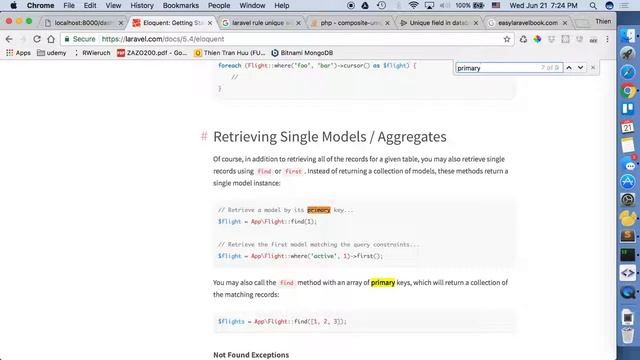640x360 pixels.
Task: Open the Bookmarks menu
Action: [x=180, y=5]
